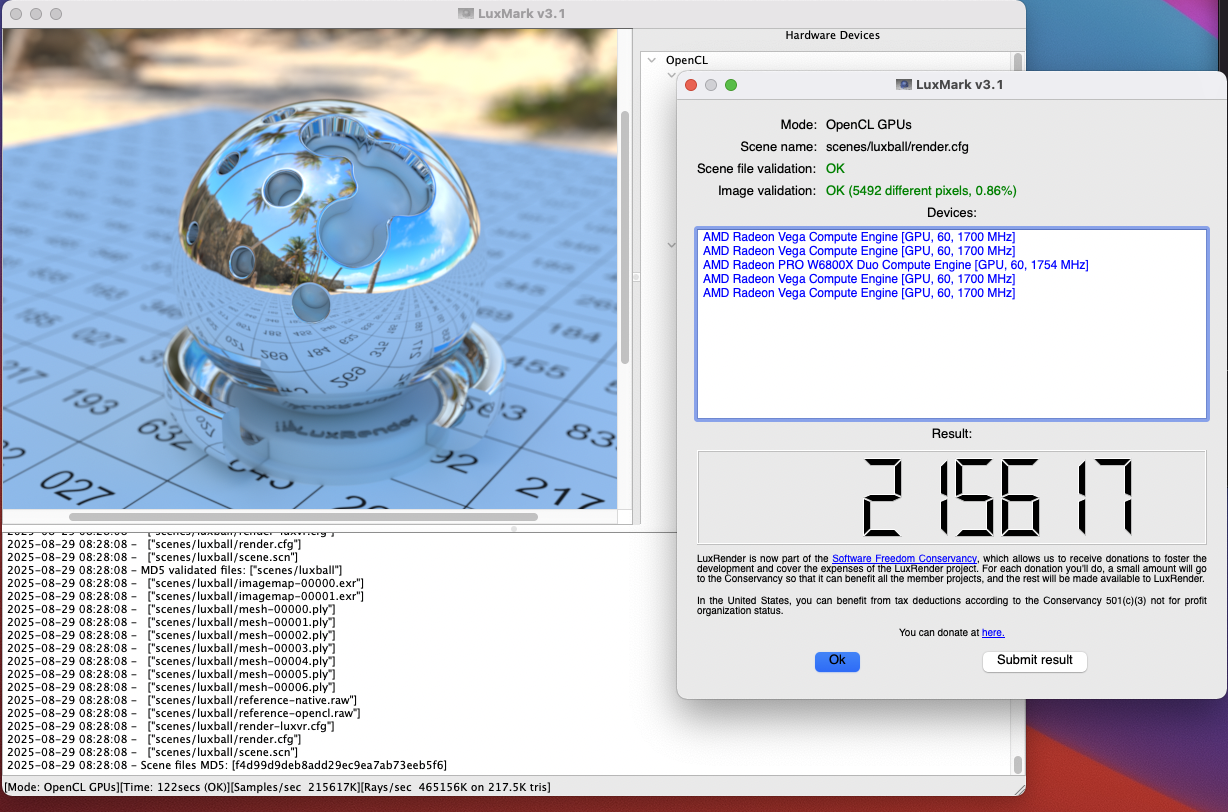The image size is (1228, 812).
Task: Collapse the top-level OpenCL tree node
Action: (651, 60)
